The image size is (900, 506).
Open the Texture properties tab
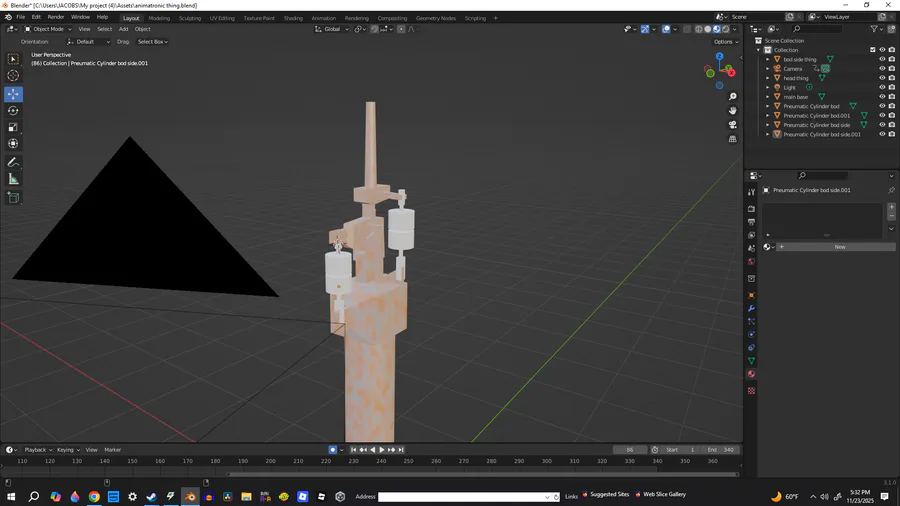751,391
